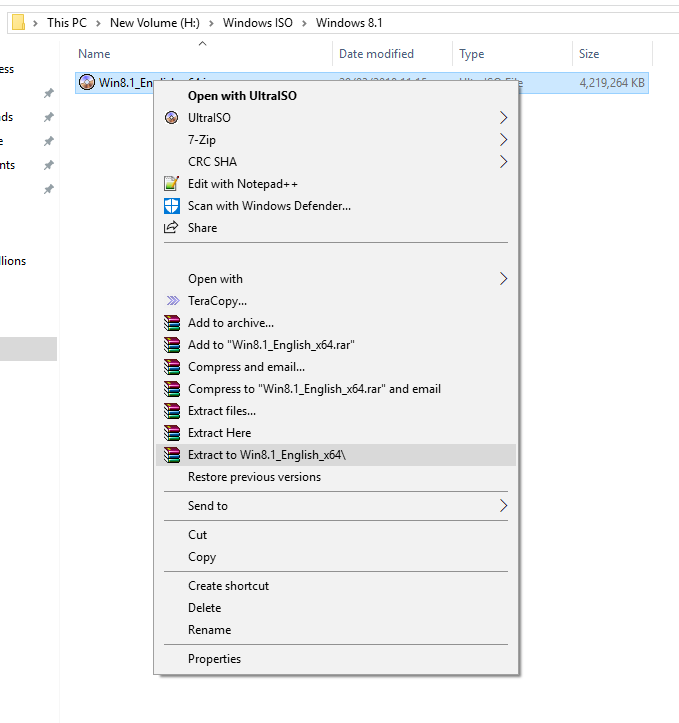Select Compress and email option
The image size is (679, 723).
coord(246,367)
